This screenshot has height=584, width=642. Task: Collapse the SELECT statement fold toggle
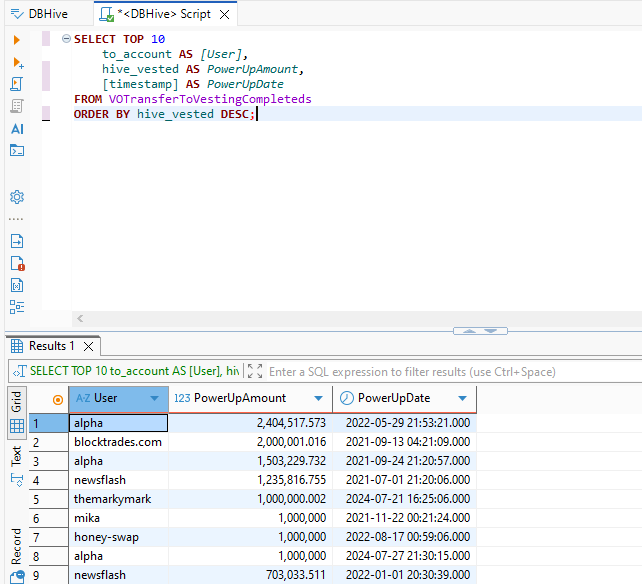(66, 38)
